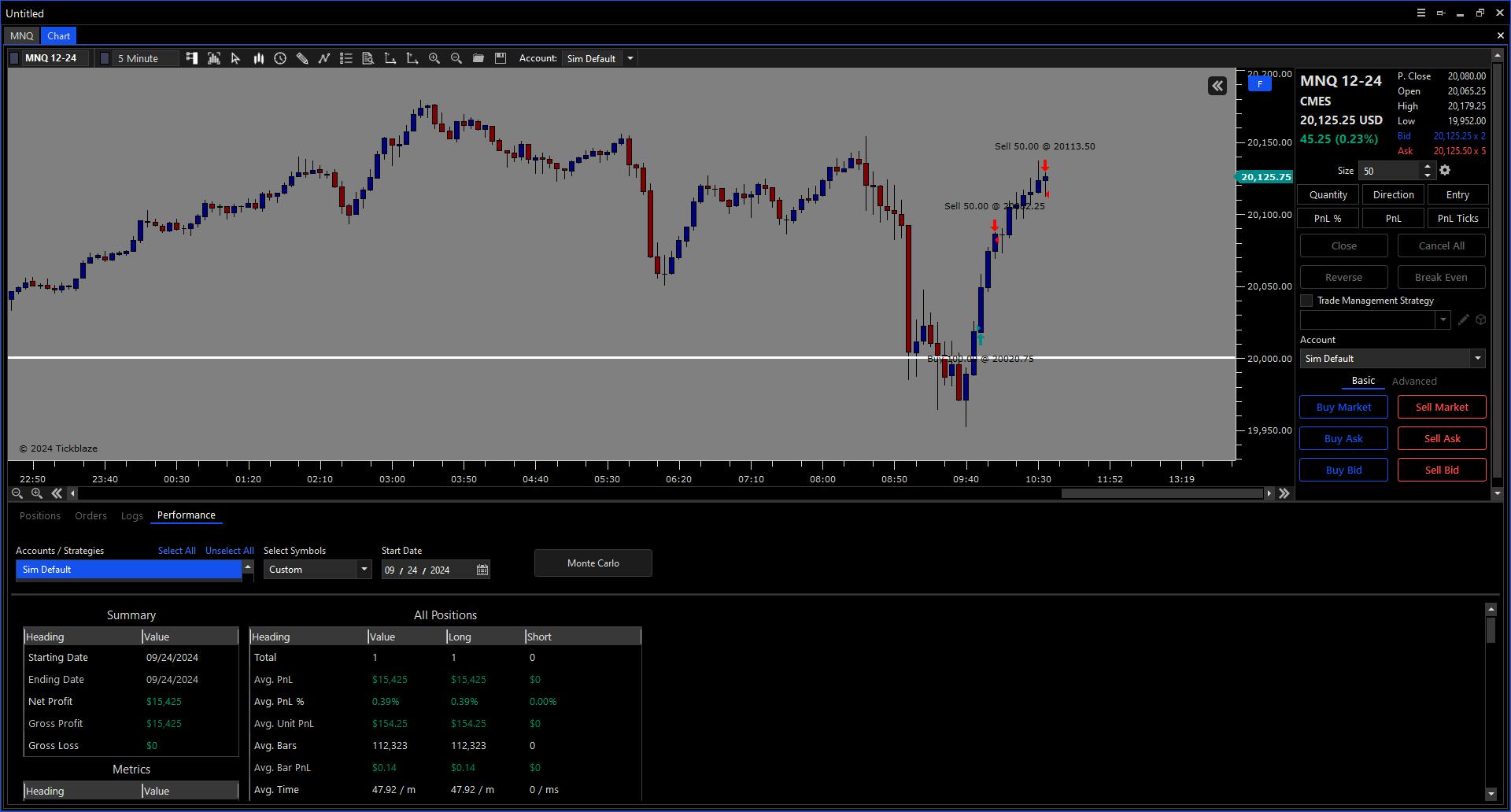Click the clock icon in chart toolbar

click(280, 58)
